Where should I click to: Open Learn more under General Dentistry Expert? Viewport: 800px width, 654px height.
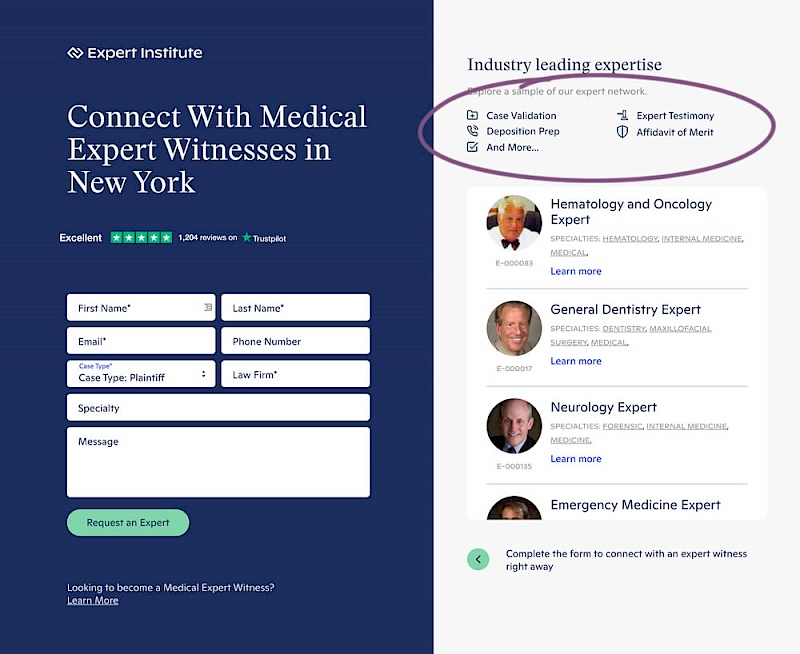point(576,361)
